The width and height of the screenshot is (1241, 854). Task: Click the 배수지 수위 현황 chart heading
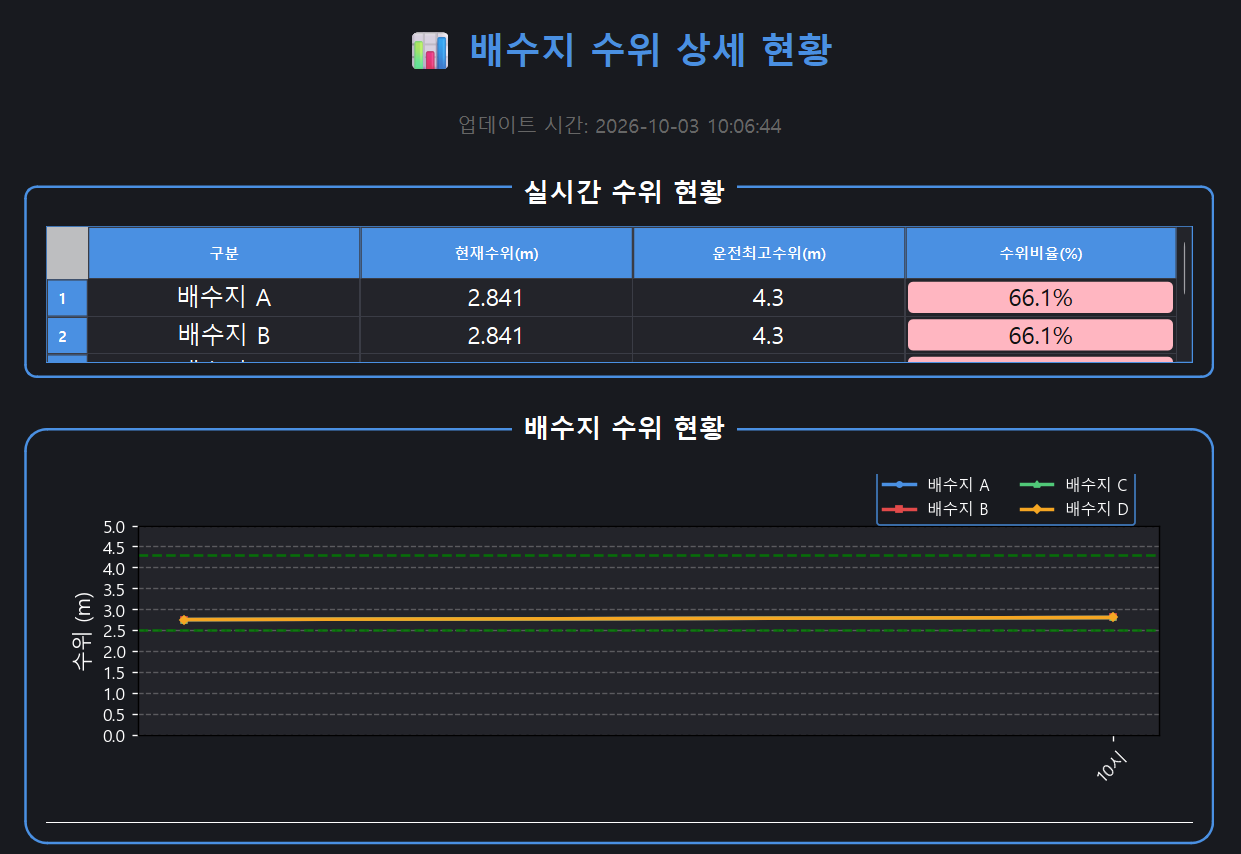click(x=624, y=428)
